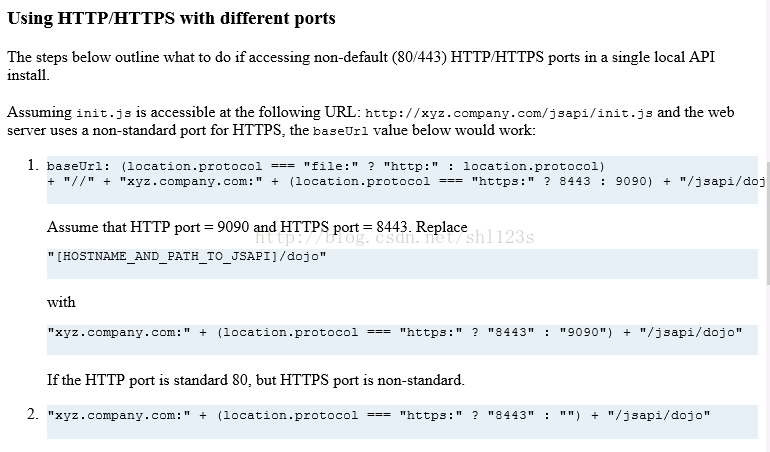This screenshot has height=452, width=770.
Task: Click the inline "baseUrl" code word in paragraph
Action: point(340,132)
